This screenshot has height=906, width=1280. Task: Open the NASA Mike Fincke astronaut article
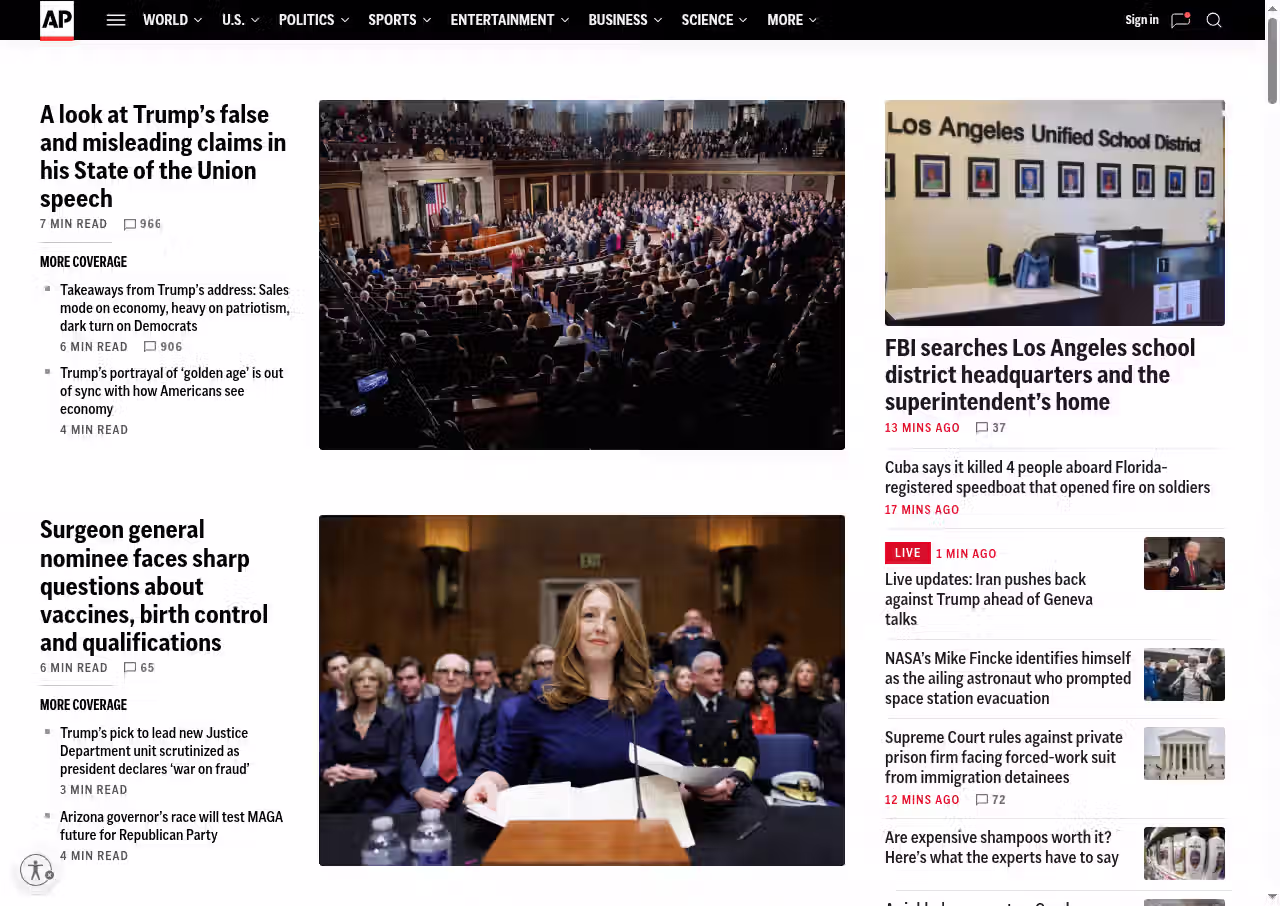click(x=1007, y=678)
